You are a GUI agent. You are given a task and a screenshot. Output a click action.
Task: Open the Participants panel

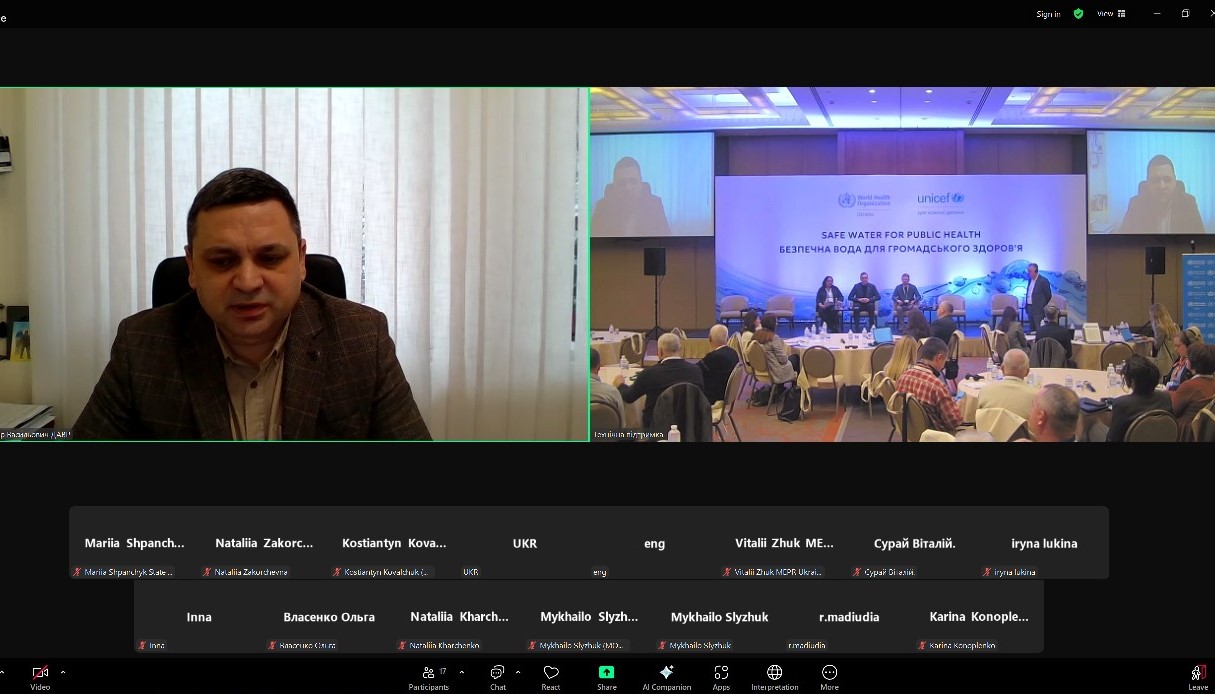pos(428,677)
